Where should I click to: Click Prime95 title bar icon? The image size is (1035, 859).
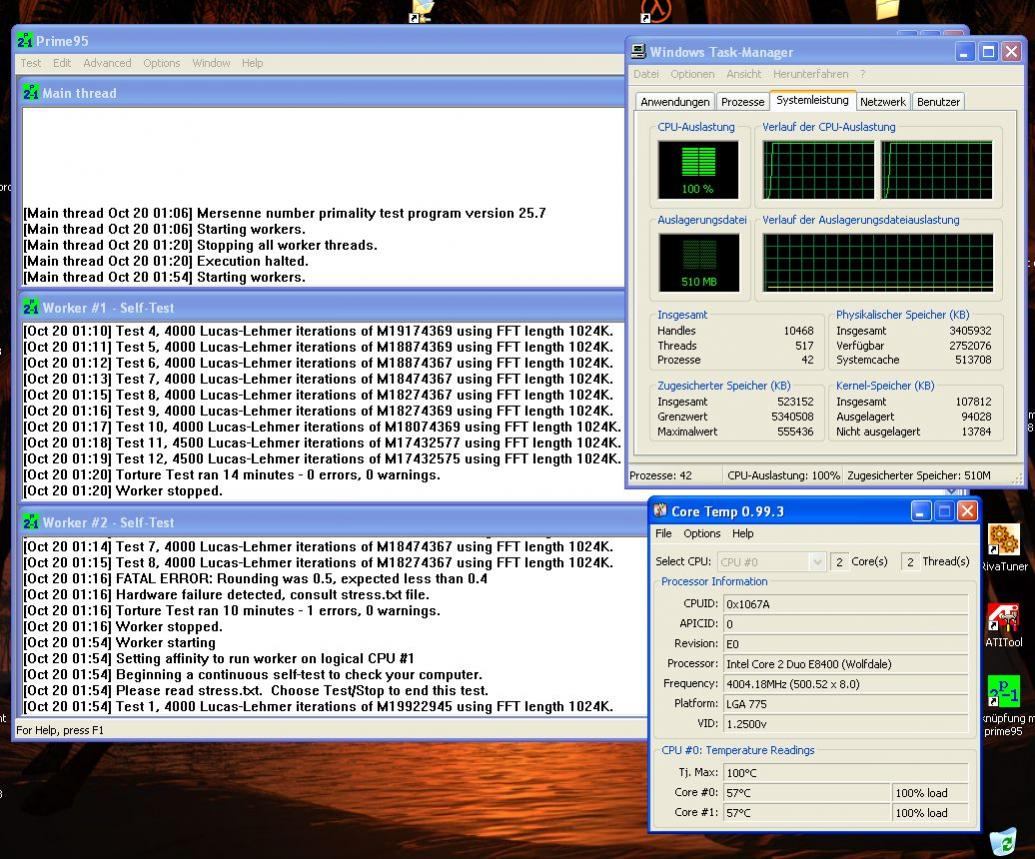25,40
